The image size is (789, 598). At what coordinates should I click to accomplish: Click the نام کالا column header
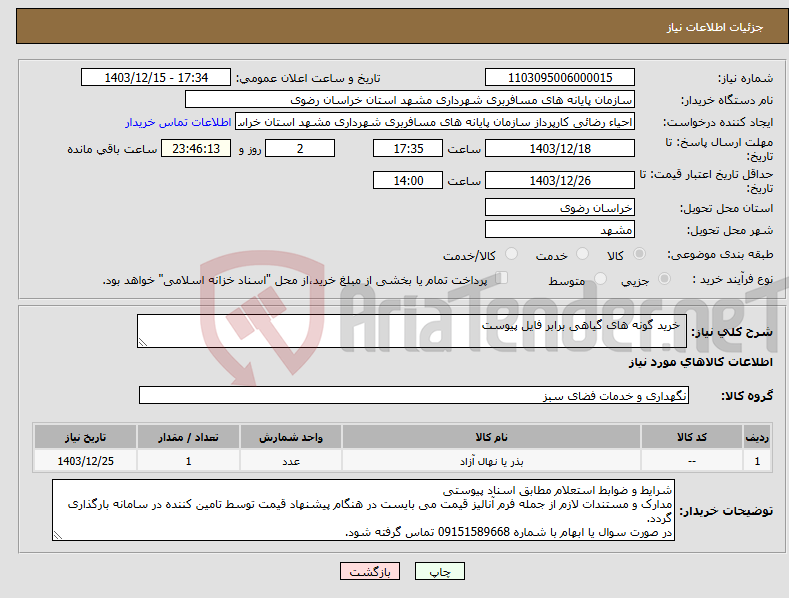pos(491,437)
